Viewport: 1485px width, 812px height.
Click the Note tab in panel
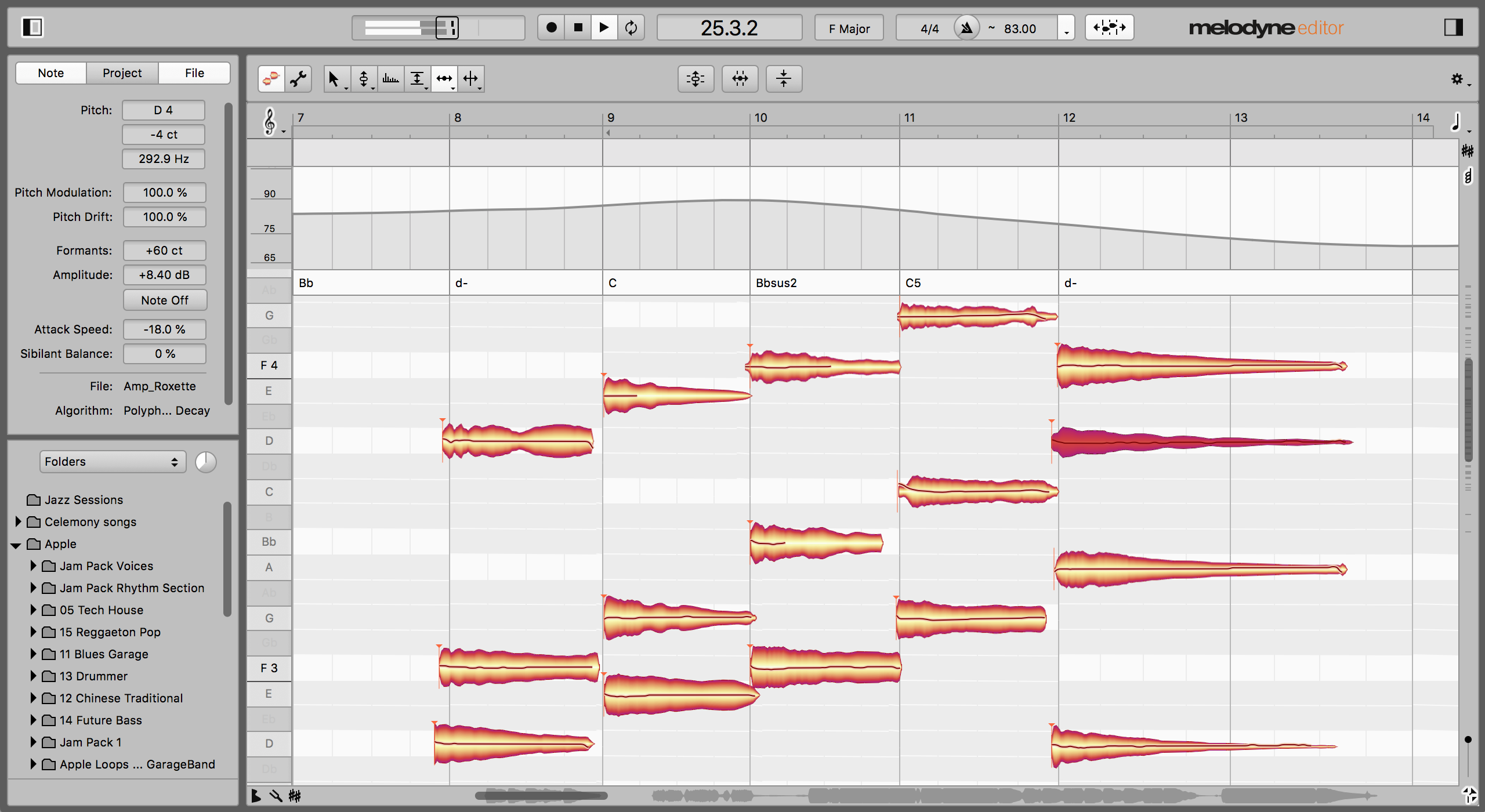(x=49, y=71)
